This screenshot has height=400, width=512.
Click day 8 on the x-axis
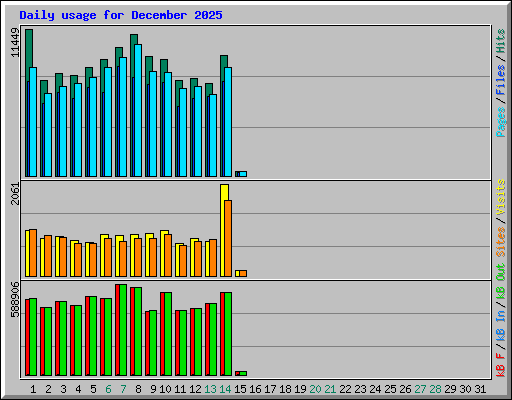click(x=138, y=389)
